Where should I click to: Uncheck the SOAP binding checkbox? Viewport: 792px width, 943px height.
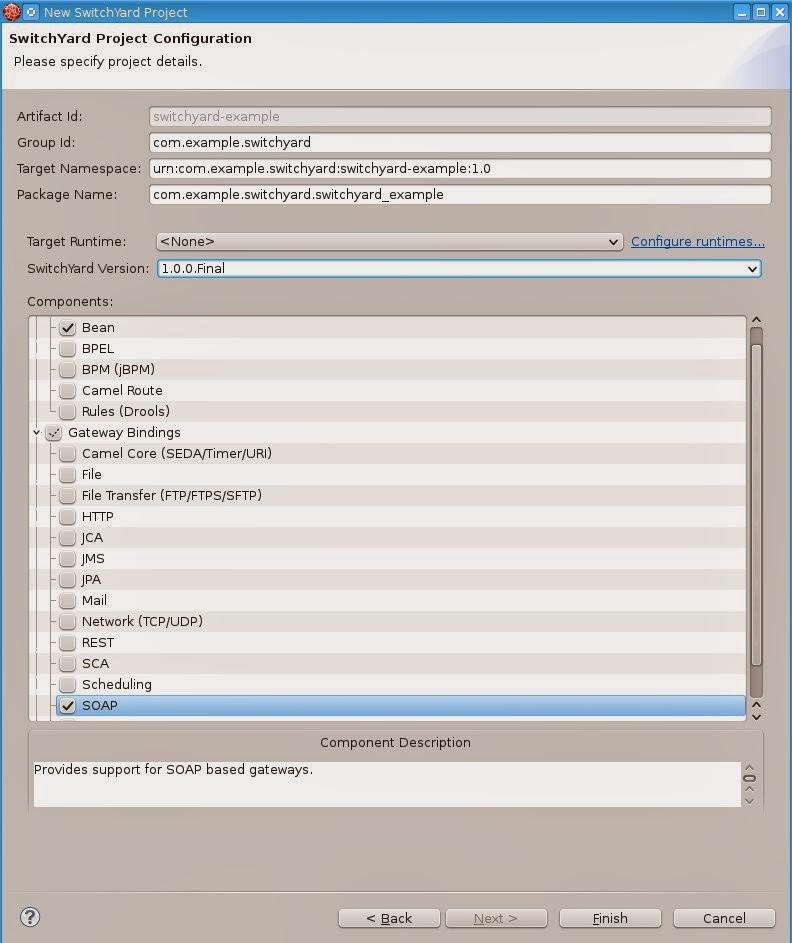pos(67,705)
